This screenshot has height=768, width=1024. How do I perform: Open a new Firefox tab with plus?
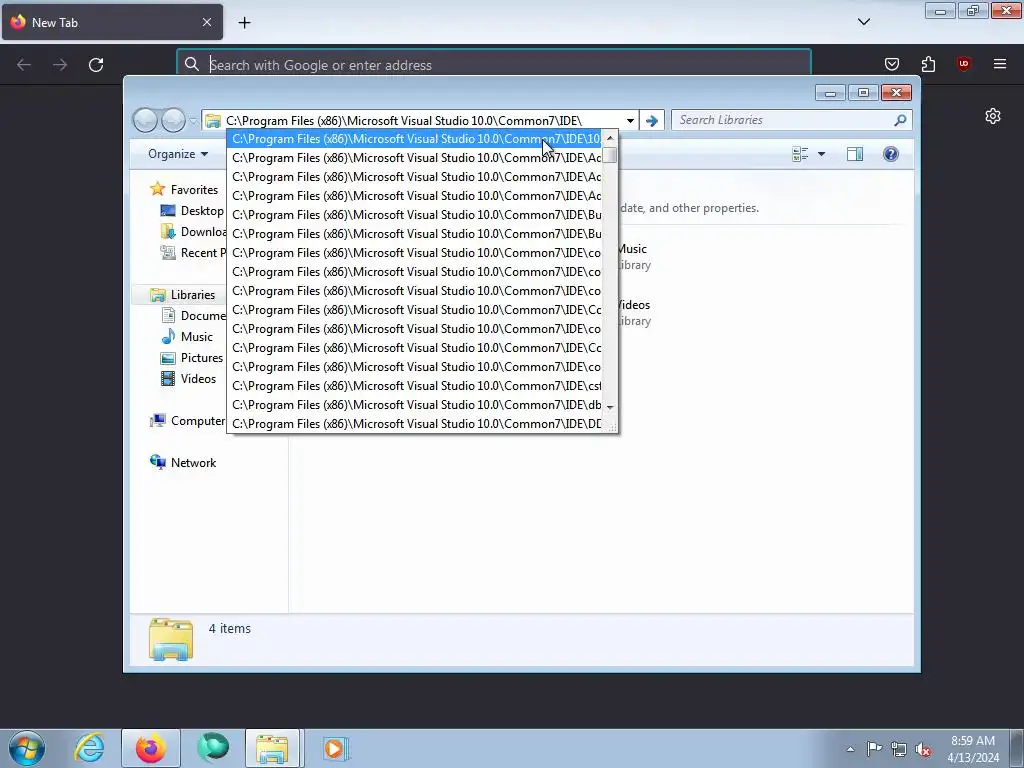244,23
